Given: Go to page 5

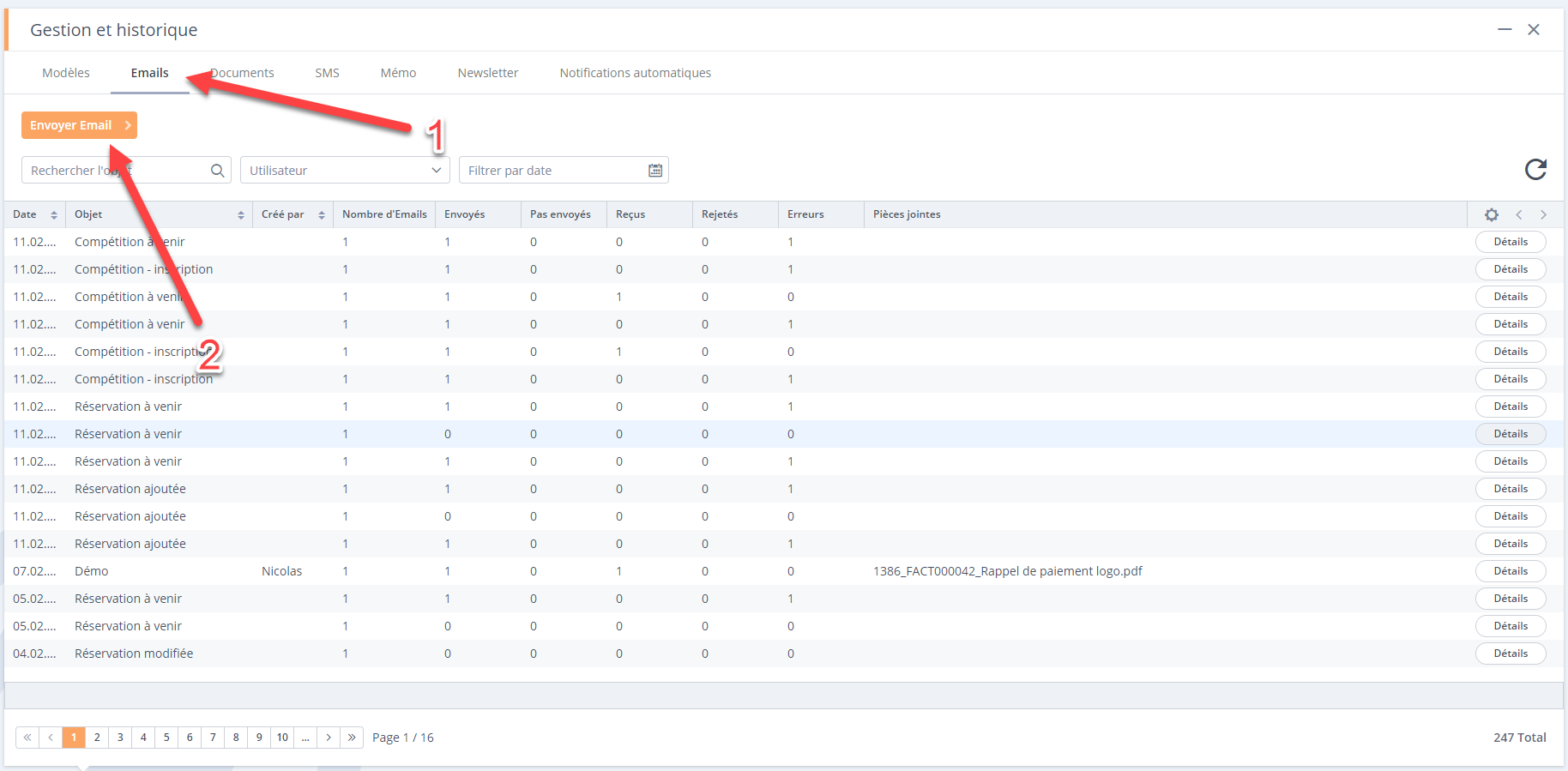Looking at the screenshot, I should pos(166,738).
